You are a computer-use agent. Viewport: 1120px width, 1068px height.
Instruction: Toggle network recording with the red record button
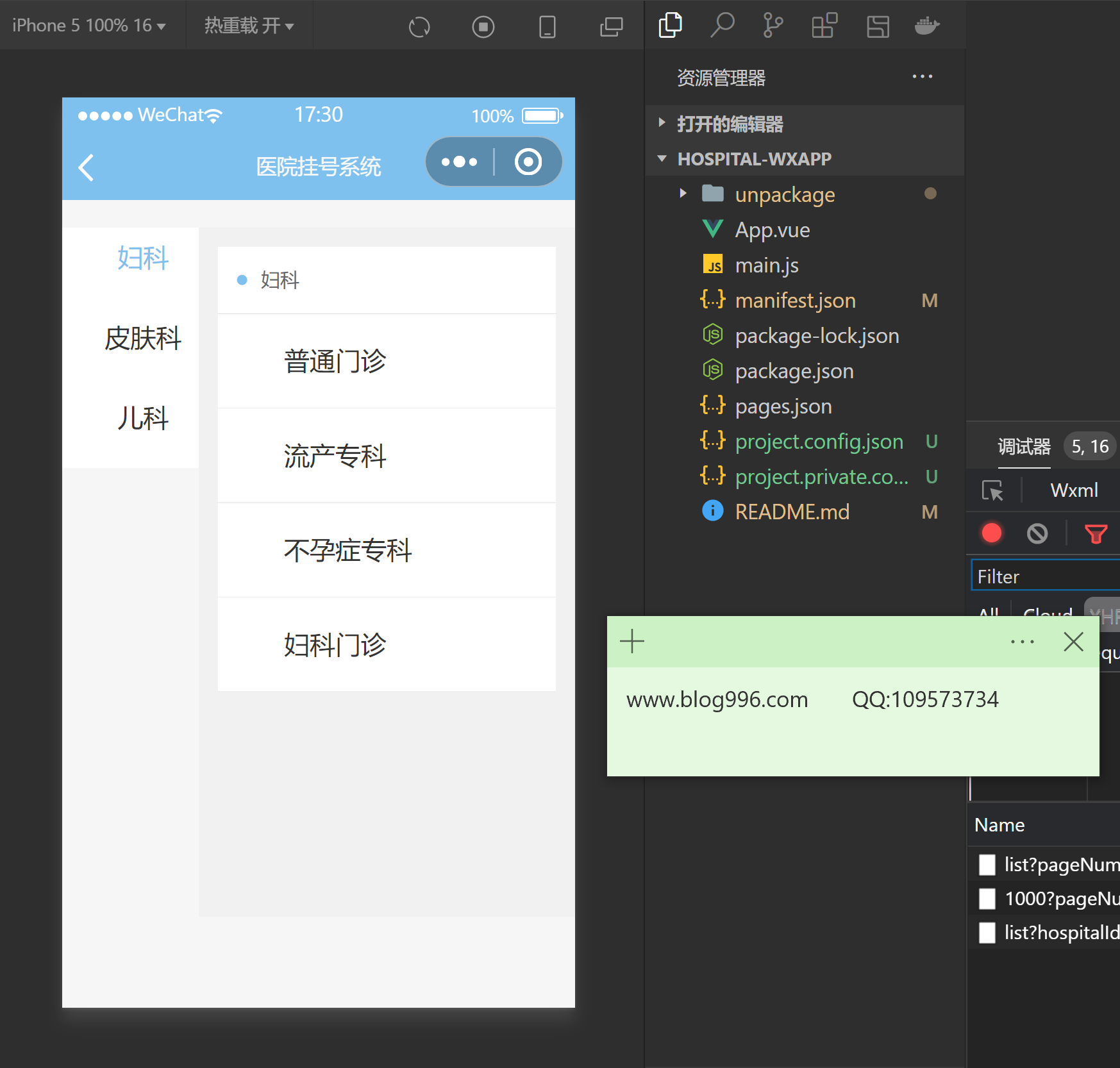pos(991,533)
